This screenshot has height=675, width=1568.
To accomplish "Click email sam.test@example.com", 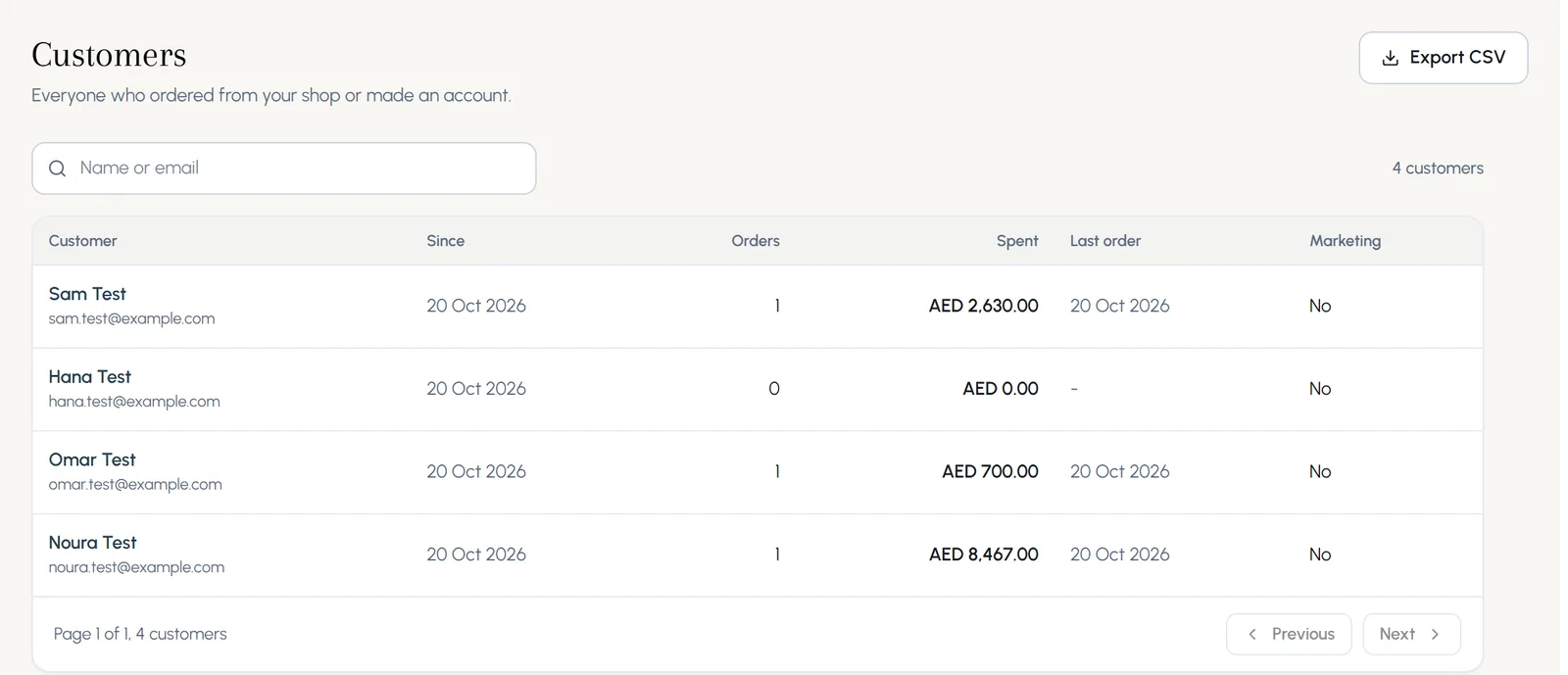I will pos(131,318).
